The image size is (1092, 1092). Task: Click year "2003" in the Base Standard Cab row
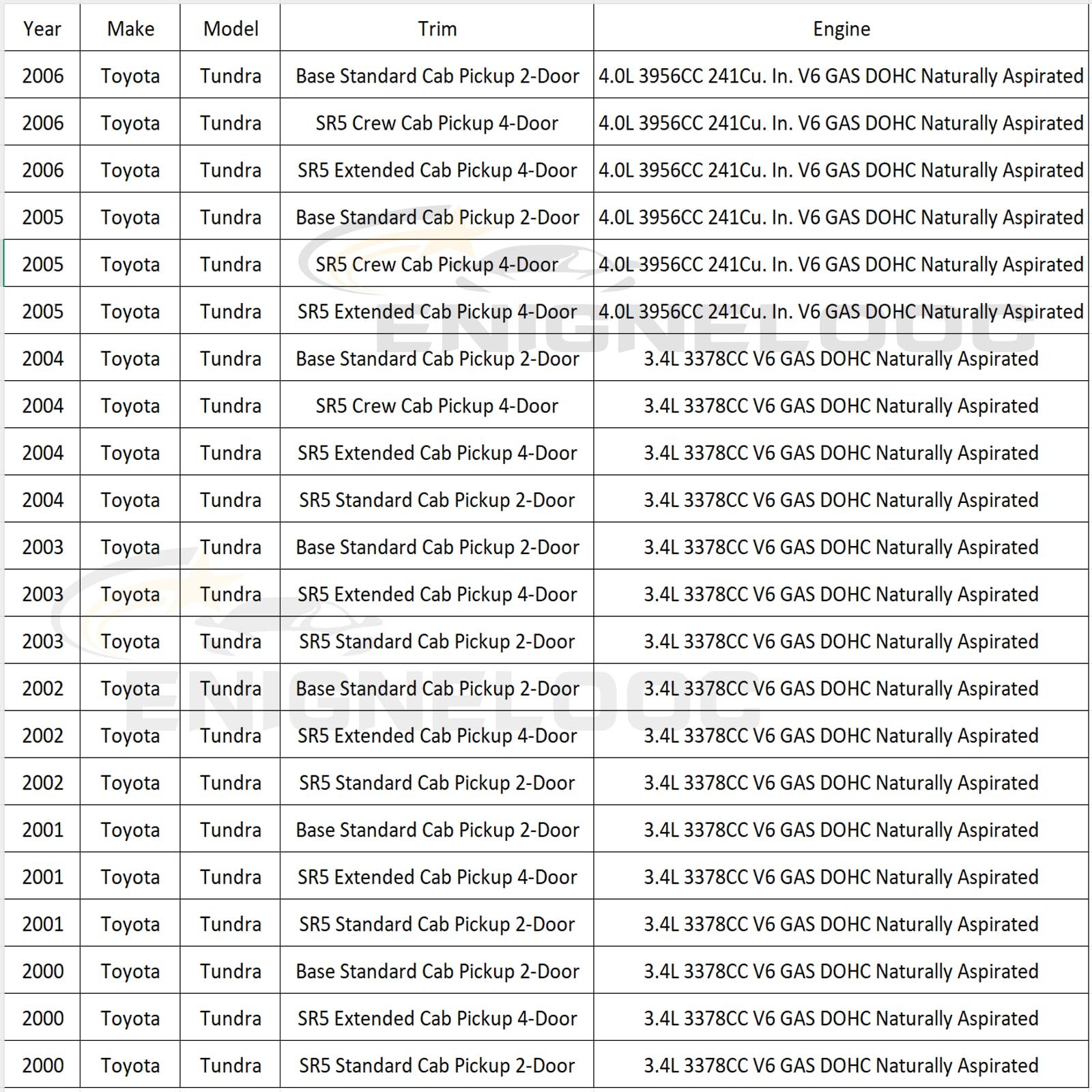coord(42,546)
